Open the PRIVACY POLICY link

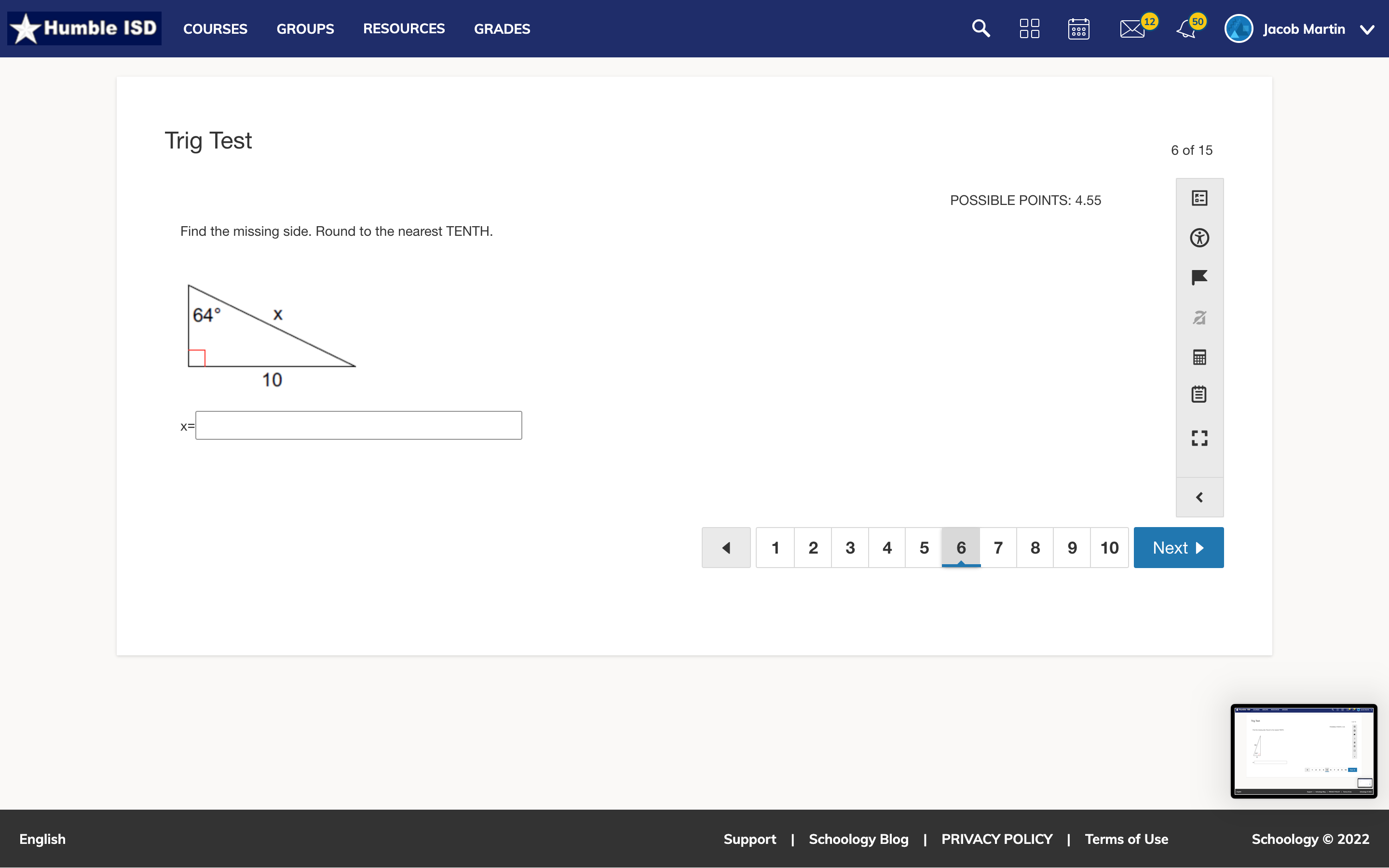996,839
